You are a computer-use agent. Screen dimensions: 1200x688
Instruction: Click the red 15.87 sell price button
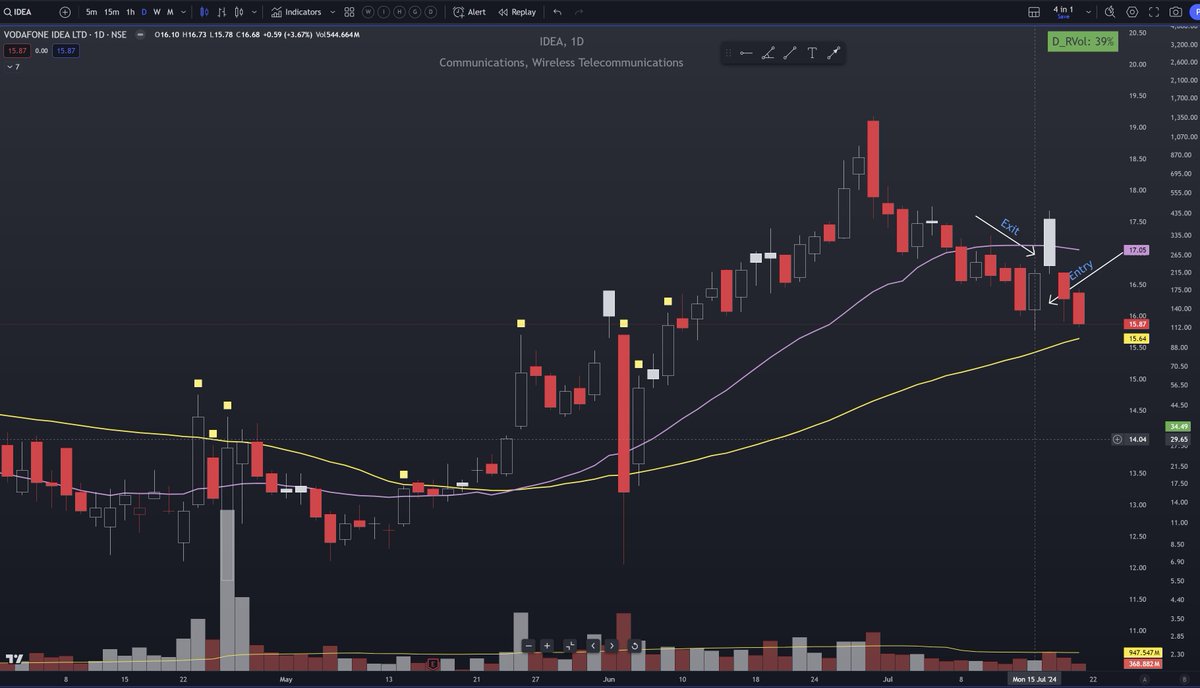coord(17,51)
